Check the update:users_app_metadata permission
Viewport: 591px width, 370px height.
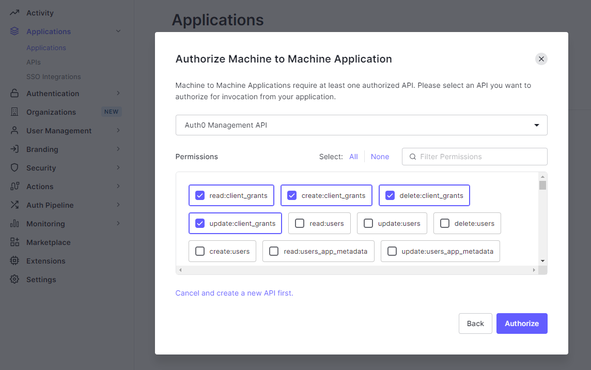392,251
